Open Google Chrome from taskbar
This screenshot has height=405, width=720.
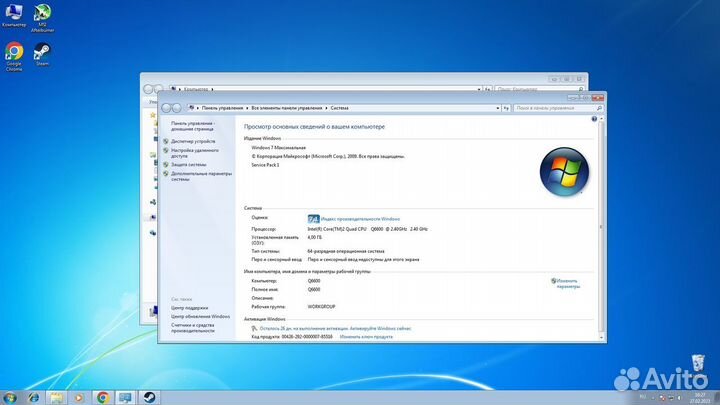102,398
